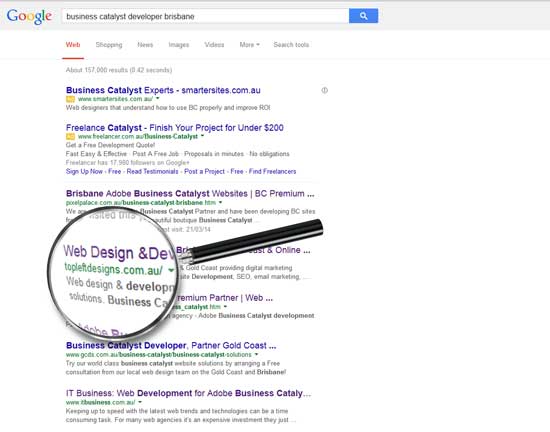Viewport: 550px width, 432px height.
Task: Open Brisbane Adobe Business Catalyst Websites result
Action: pyautogui.click(x=190, y=194)
